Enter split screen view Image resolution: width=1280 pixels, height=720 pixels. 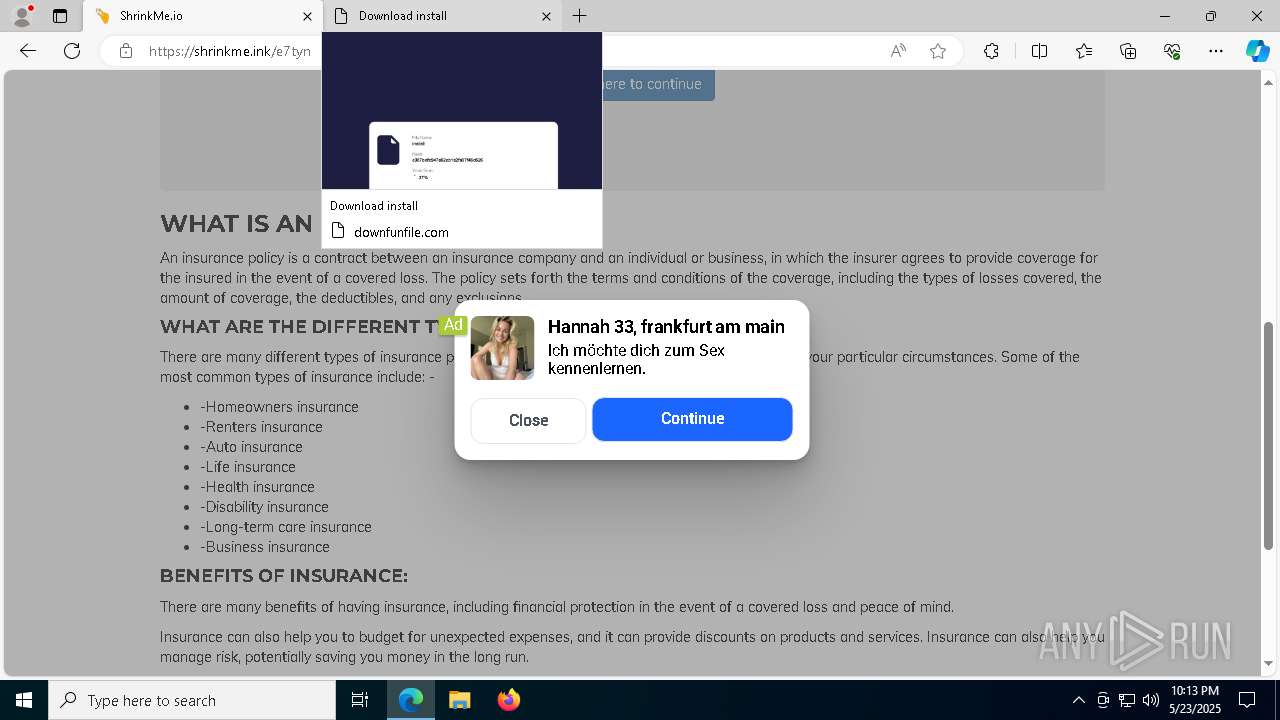tap(1039, 51)
